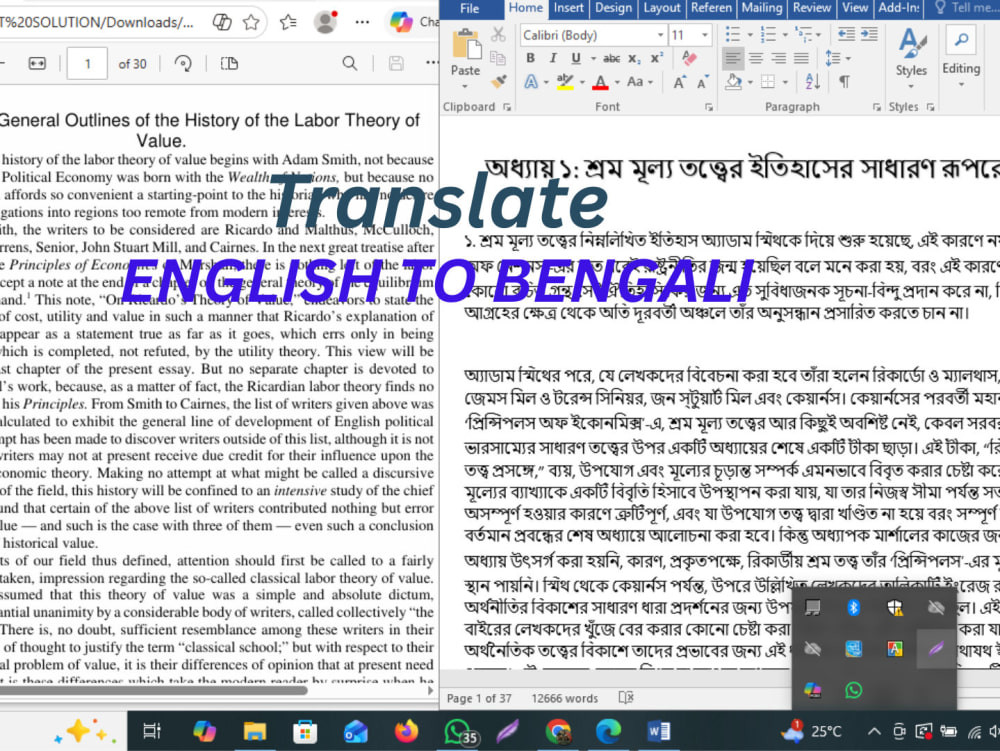1000x751 pixels.
Task: Search the PDF with magnifier icon
Action: coord(349,63)
